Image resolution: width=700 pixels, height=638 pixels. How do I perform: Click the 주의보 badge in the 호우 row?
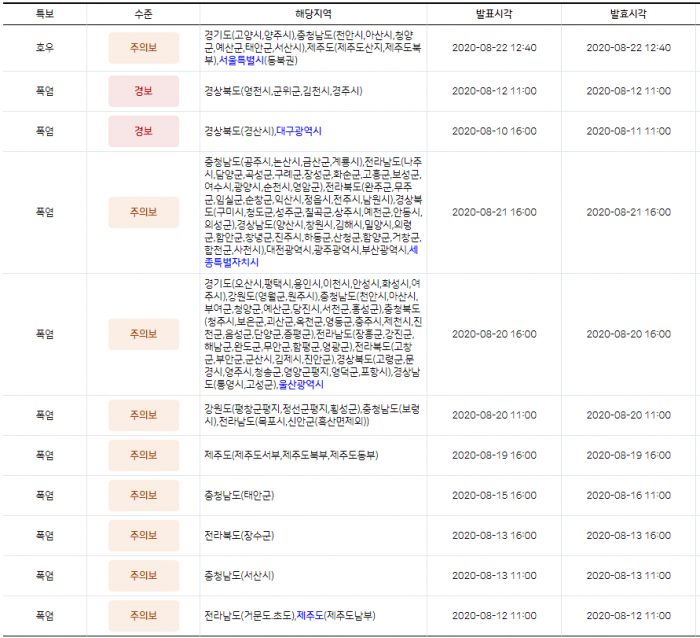click(143, 48)
